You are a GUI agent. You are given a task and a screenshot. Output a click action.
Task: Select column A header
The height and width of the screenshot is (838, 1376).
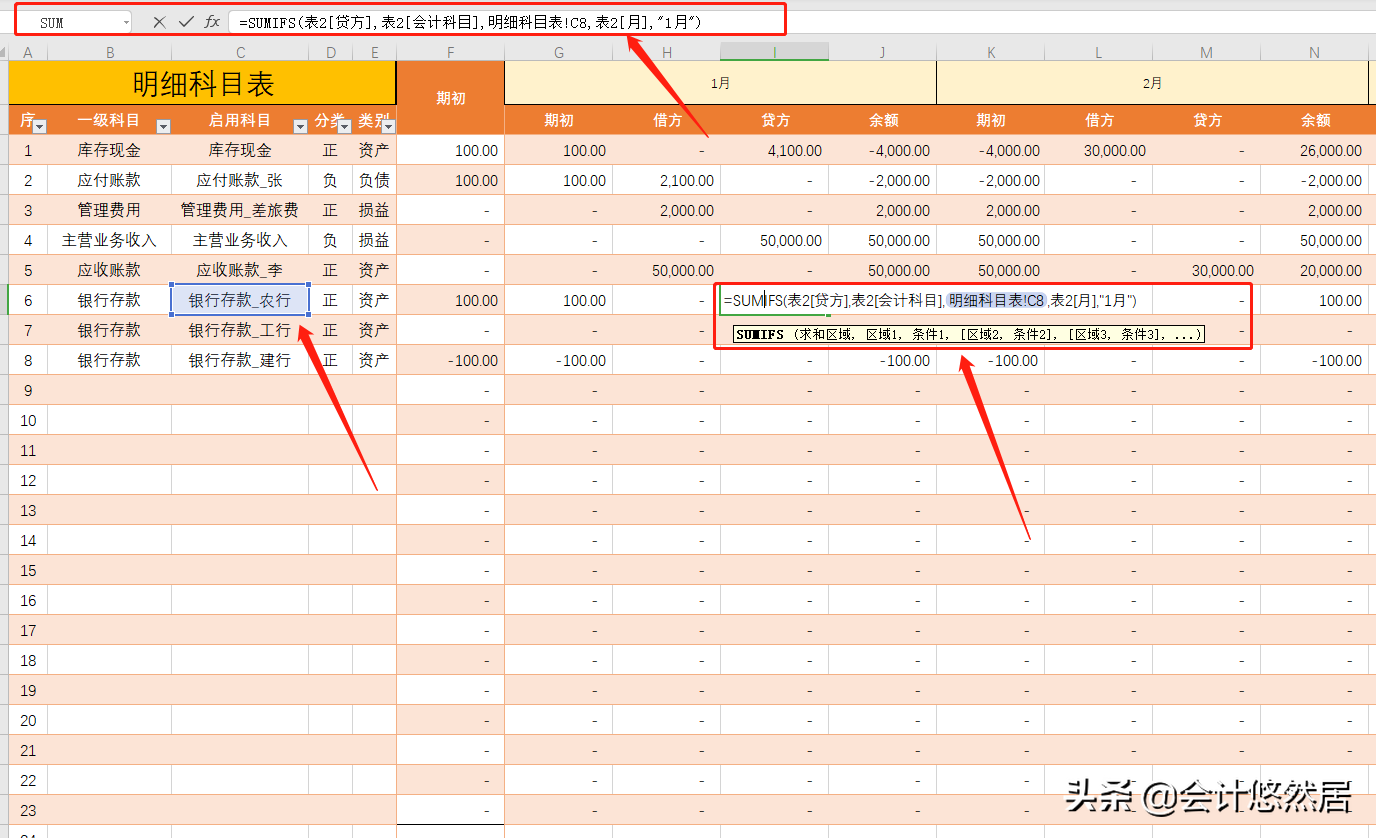click(x=28, y=52)
